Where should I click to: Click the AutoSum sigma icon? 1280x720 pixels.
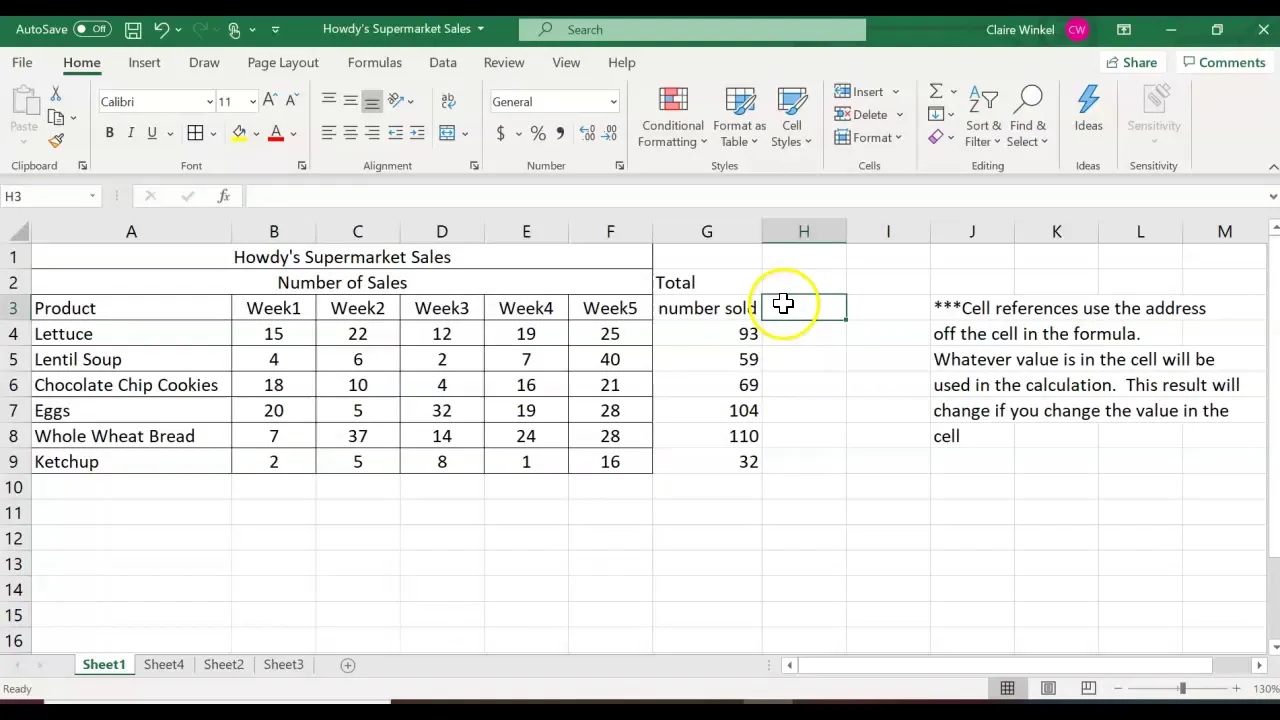pyautogui.click(x=936, y=92)
